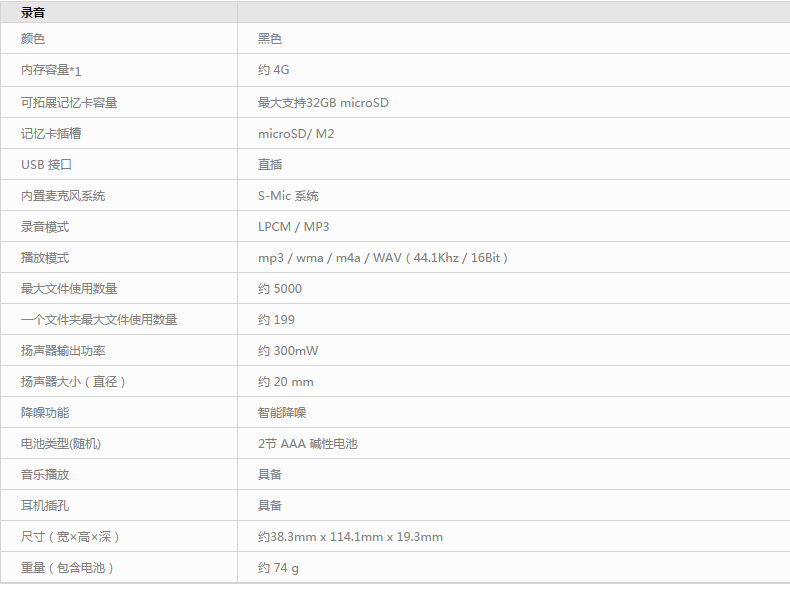
Task: Click the 2节 AAA 碱性电池 value
Action: (307, 444)
